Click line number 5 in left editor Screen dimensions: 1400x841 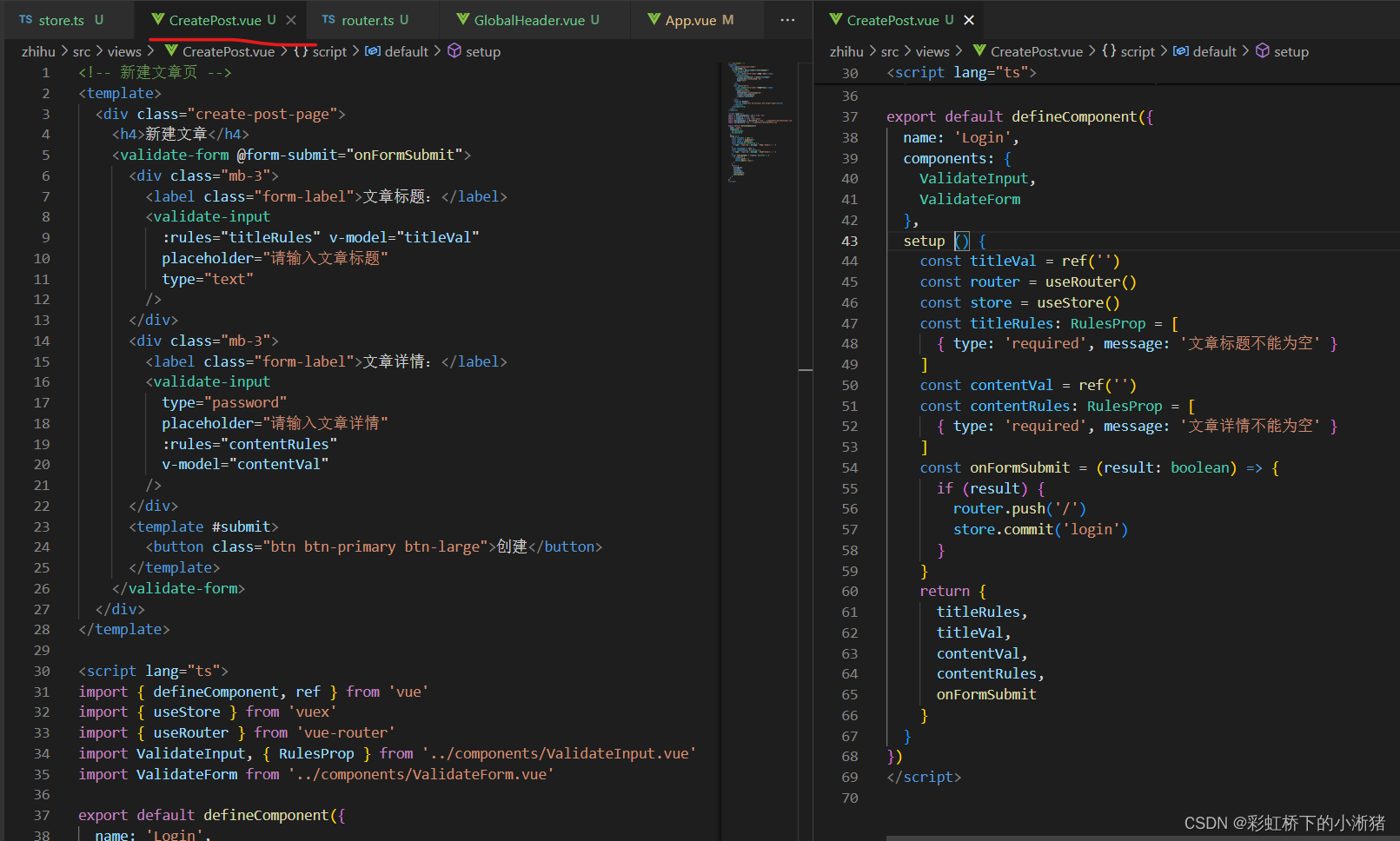coord(45,155)
